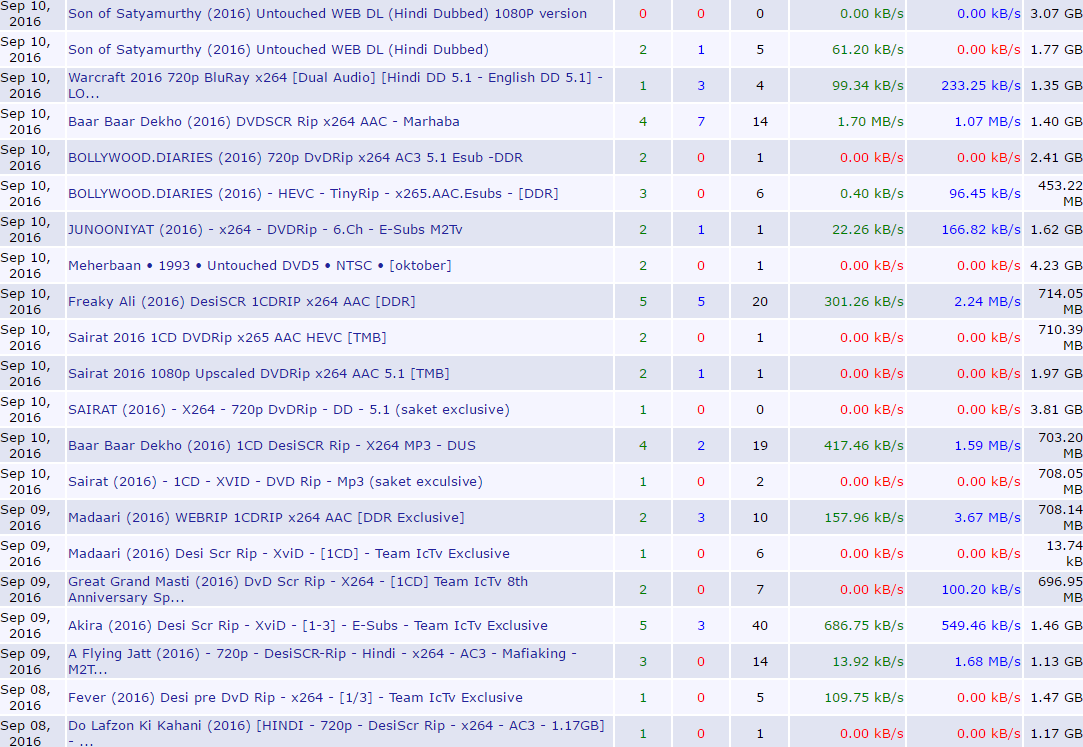
Task: Open A Flying Jatt 720p DesiSCR-Rip link
Action: coord(322,661)
